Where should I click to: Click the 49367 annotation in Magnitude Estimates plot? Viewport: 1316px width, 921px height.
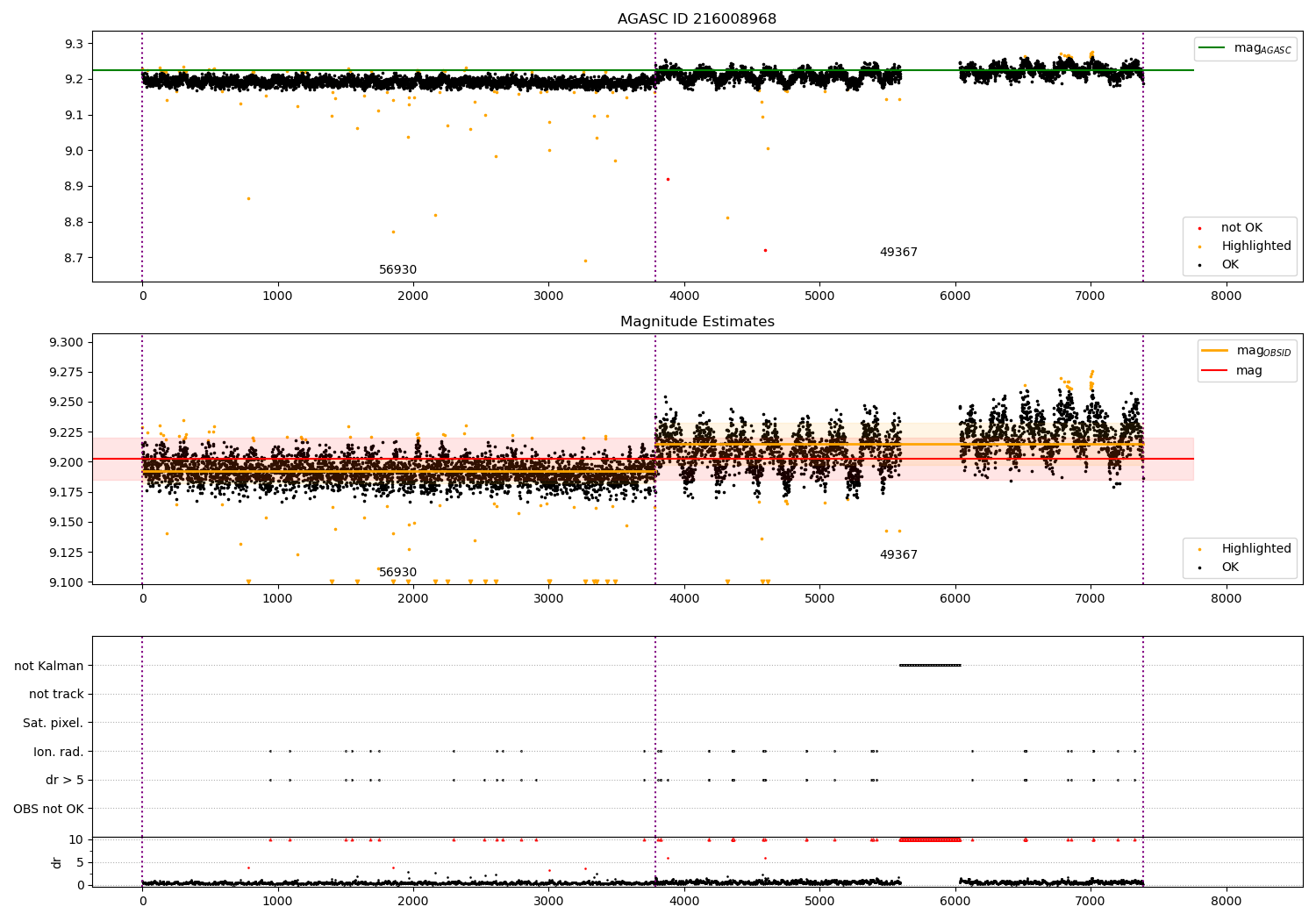click(898, 555)
